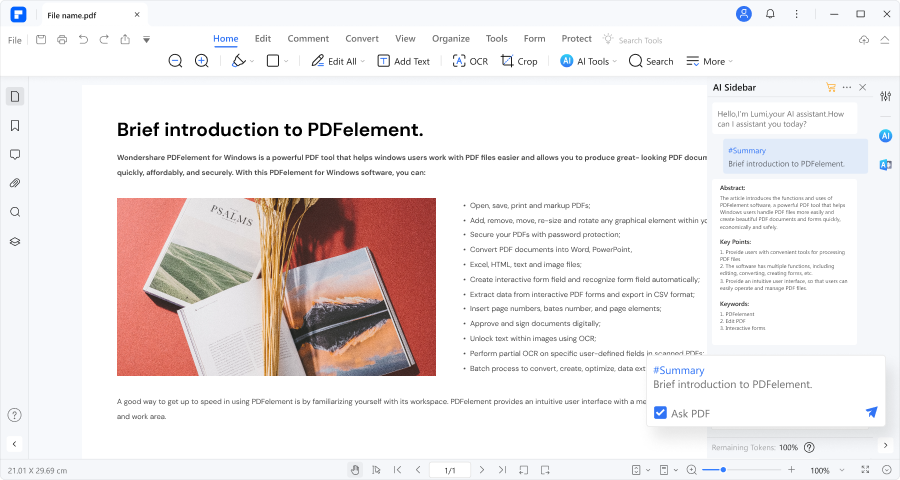Open the Convert tab
The width and height of the screenshot is (900, 480).
click(x=362, y=38)
